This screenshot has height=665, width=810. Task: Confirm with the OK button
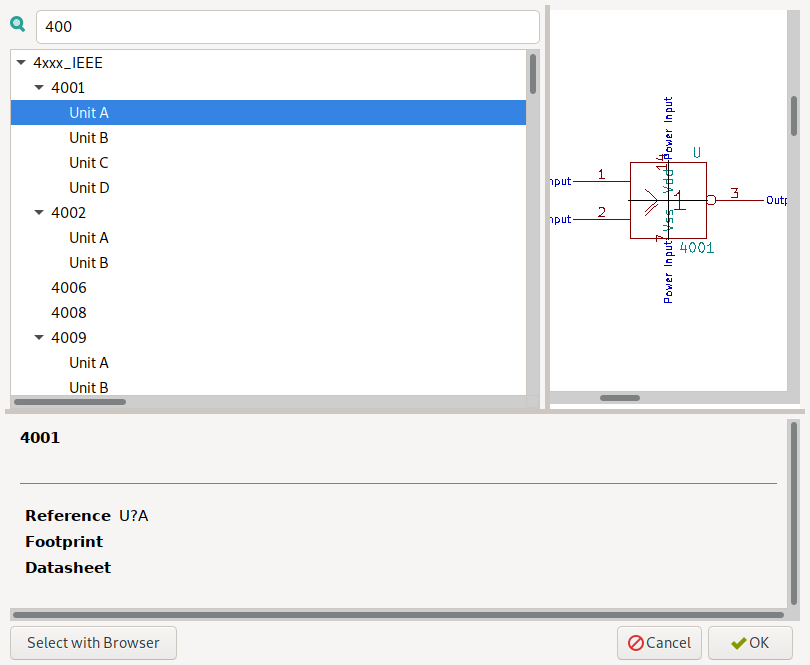[750, 643]
